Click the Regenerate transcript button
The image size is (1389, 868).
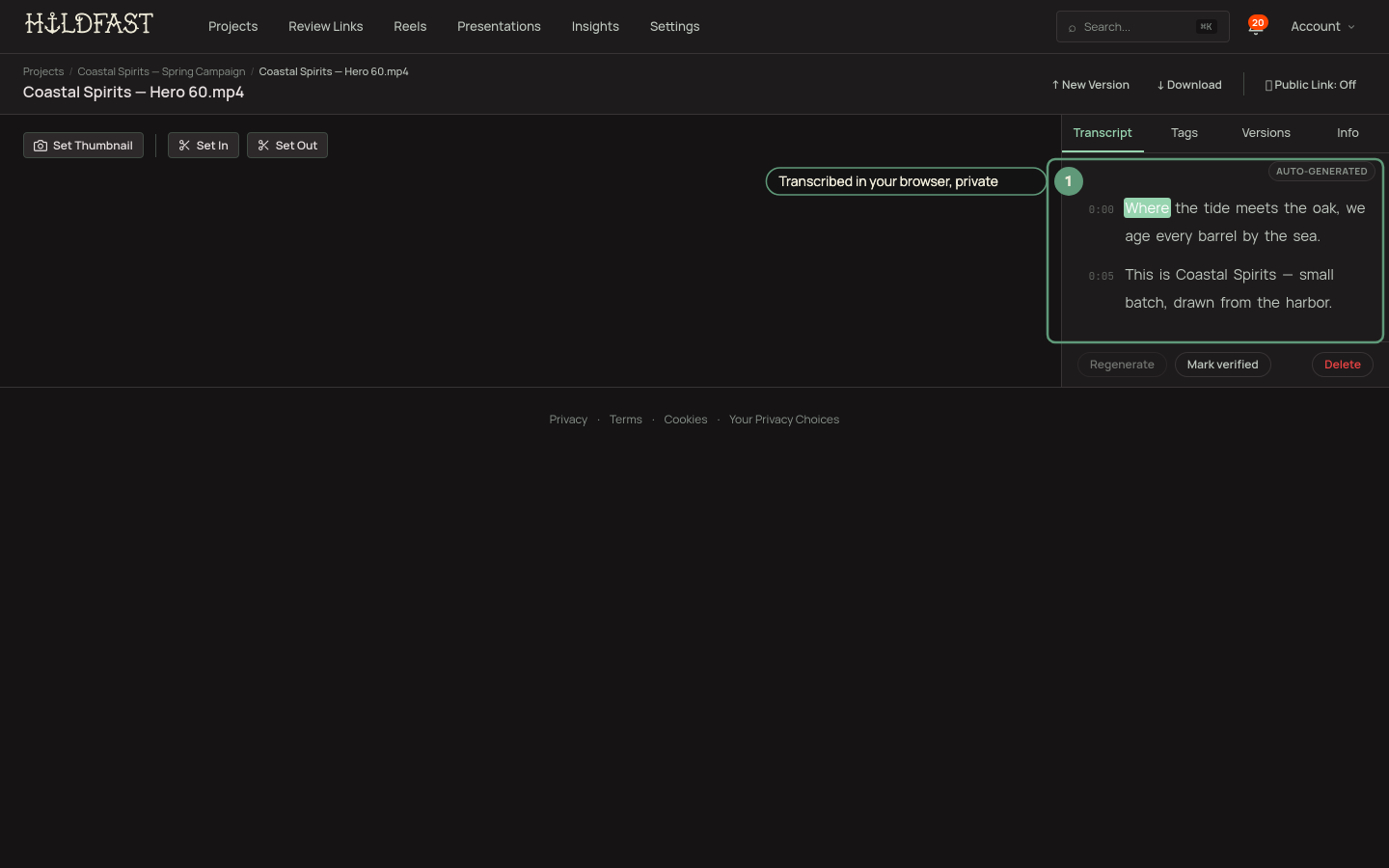coord(1122,365)
